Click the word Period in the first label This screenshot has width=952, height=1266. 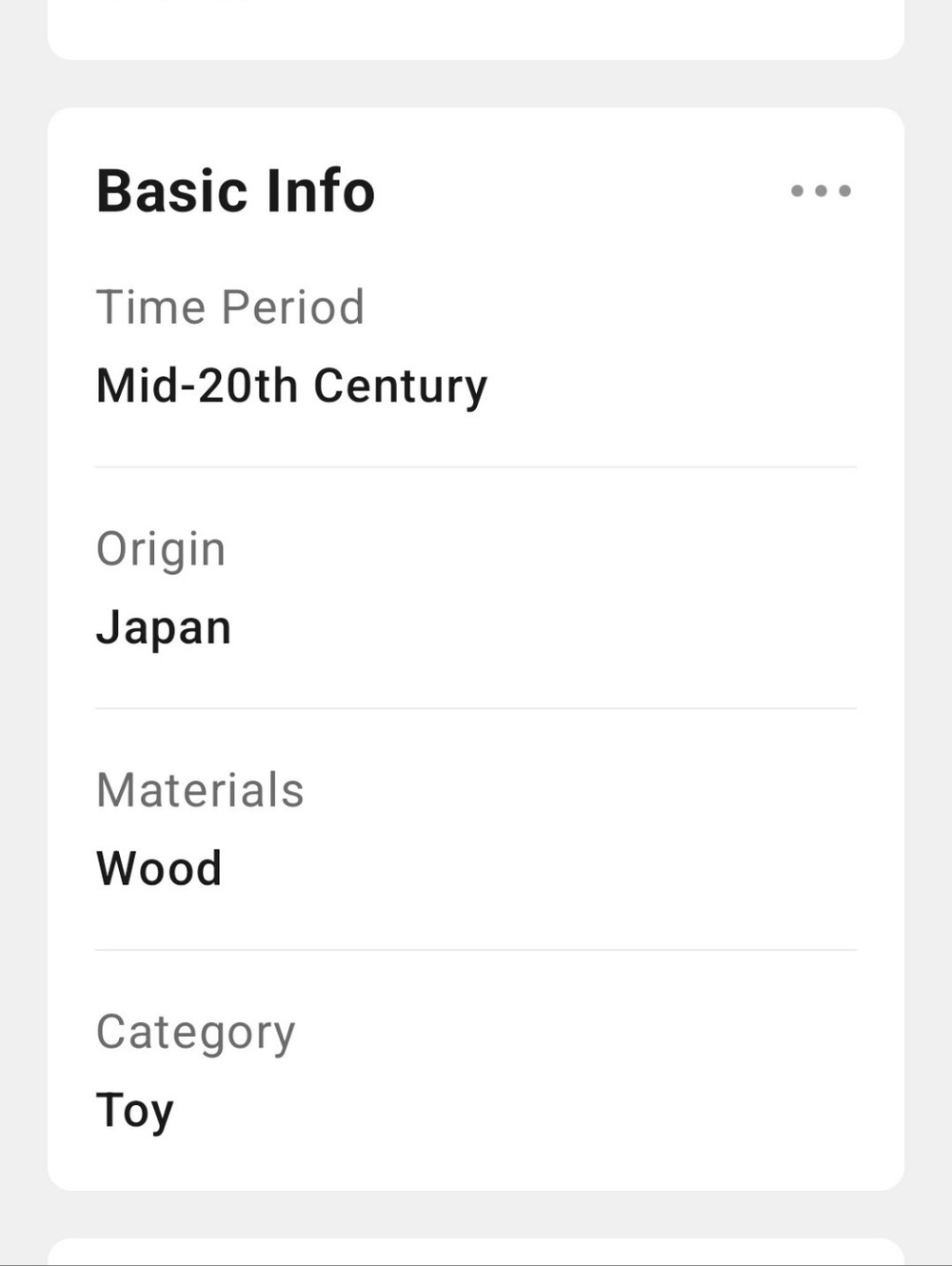[x=292, y=307]
